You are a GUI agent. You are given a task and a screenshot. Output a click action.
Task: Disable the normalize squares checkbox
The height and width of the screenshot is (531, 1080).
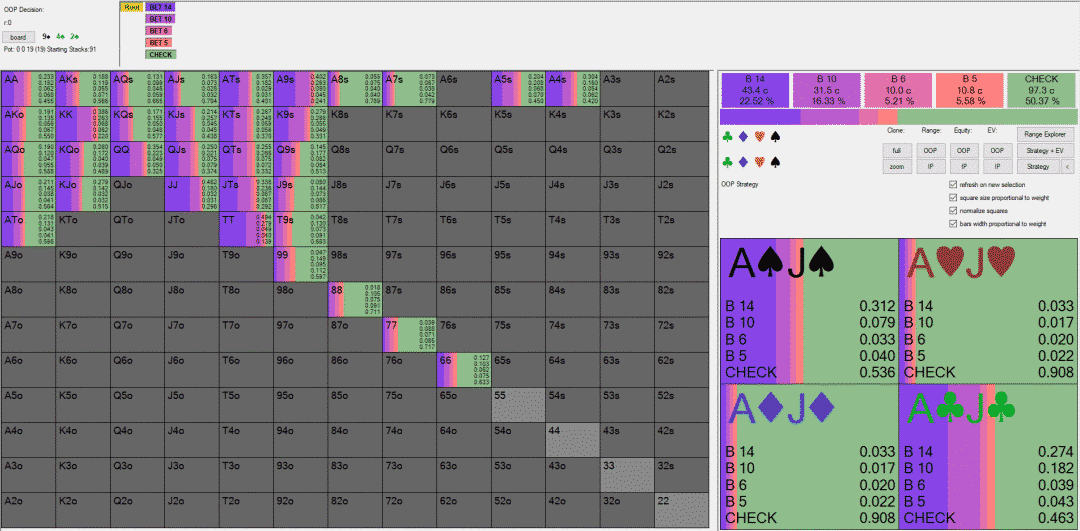(951, 210)
